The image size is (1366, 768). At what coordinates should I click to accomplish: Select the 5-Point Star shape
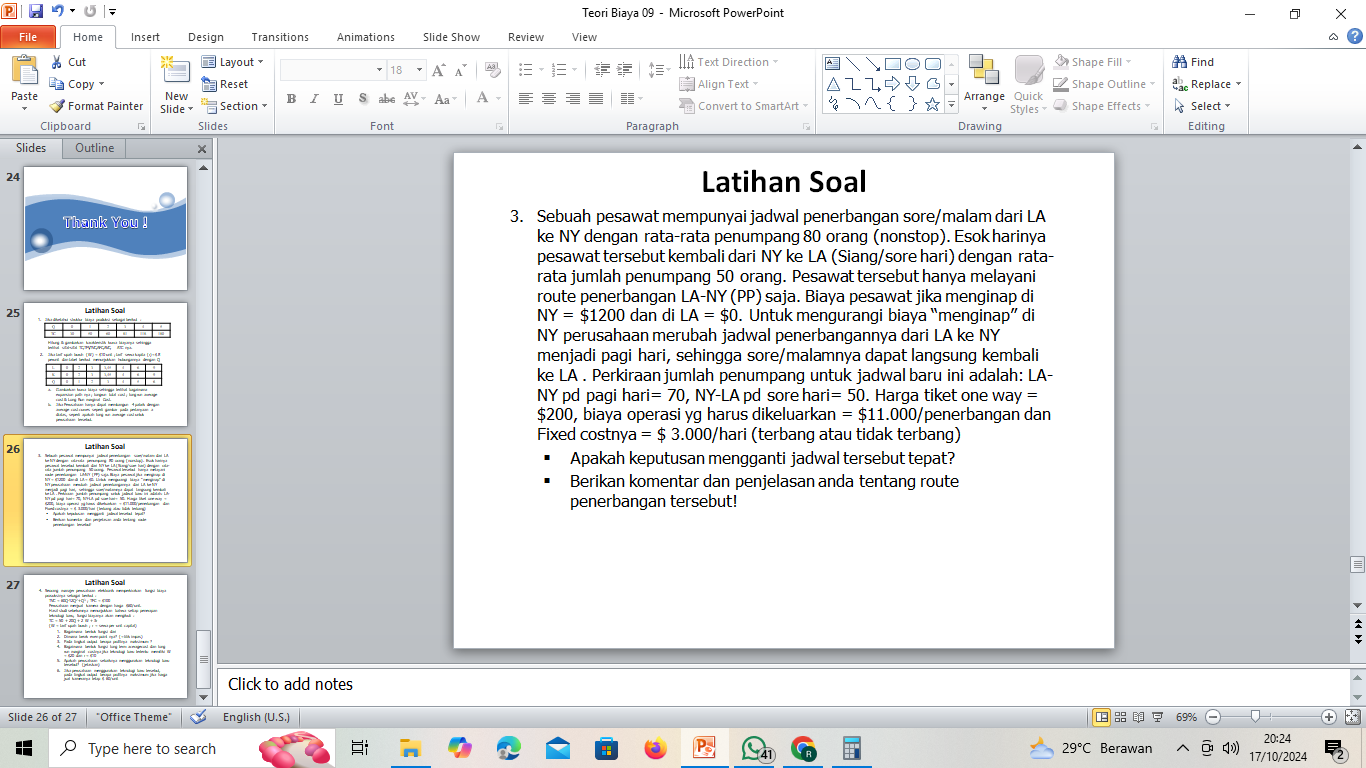point(932,103)
